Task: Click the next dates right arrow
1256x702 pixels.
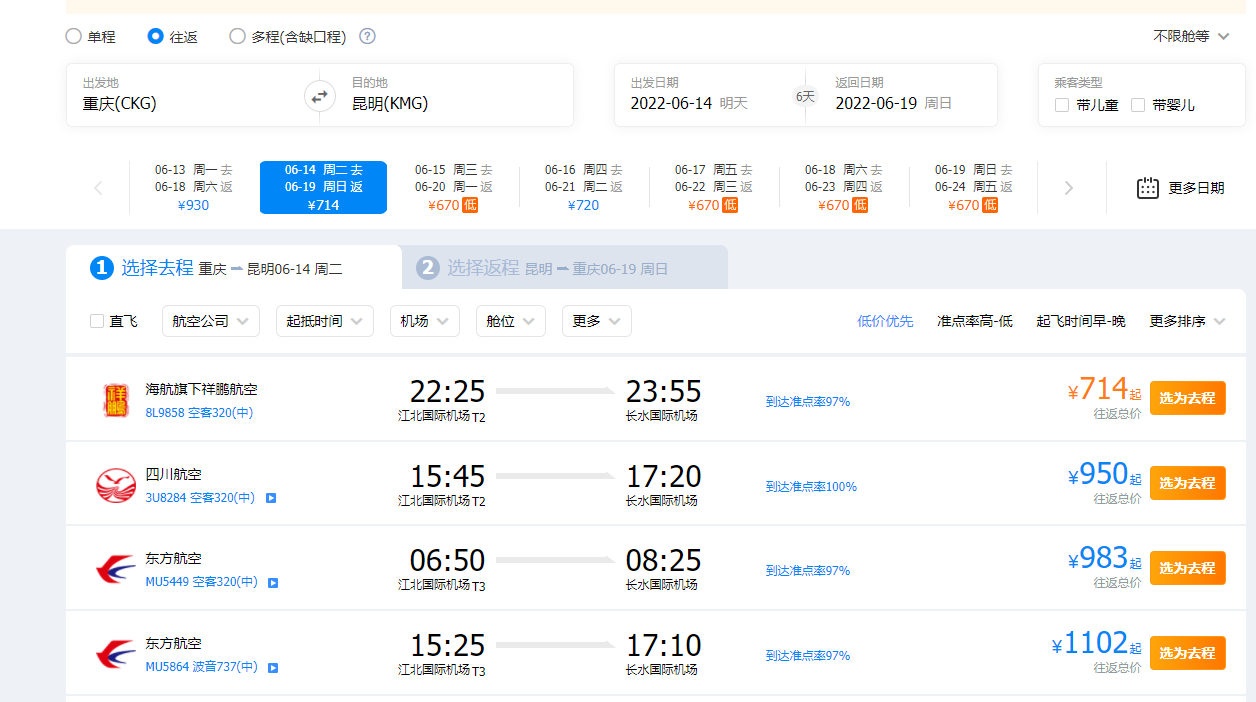Action: pyautogui.click(x=1068, y=188)
